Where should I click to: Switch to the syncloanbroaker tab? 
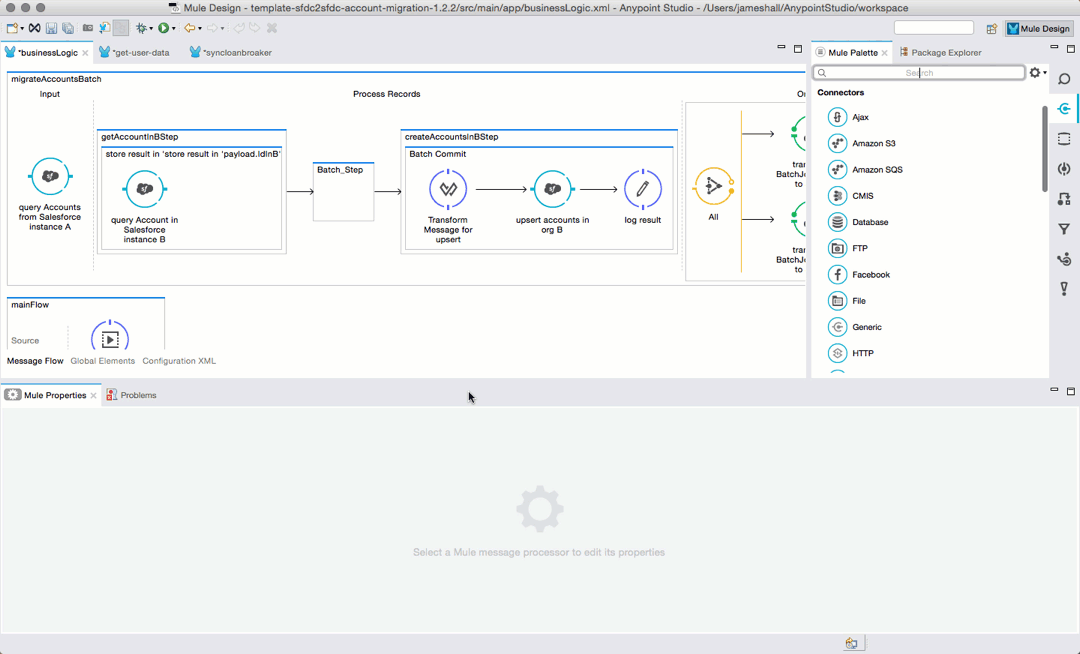(237, 53)
